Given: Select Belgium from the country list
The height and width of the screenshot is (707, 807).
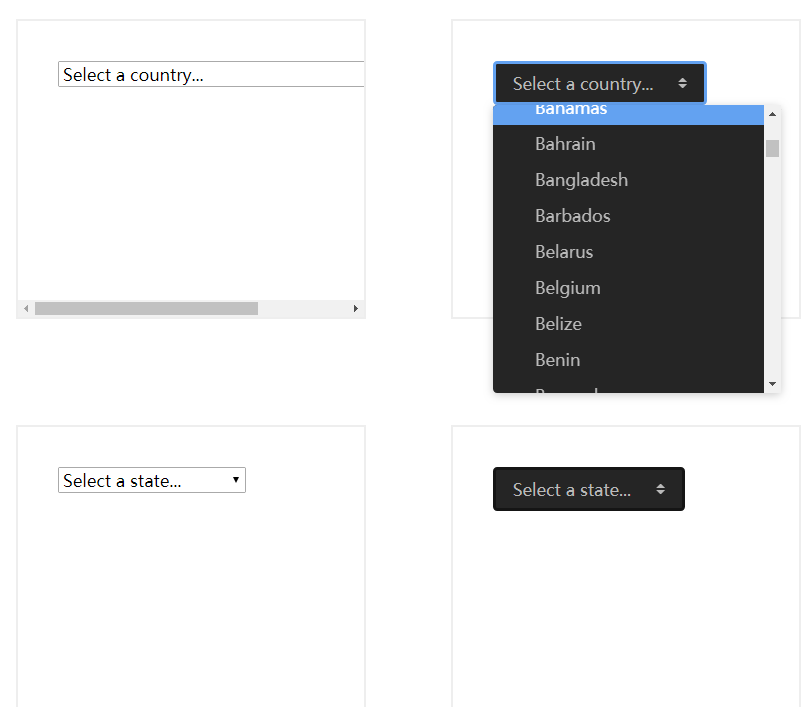Looking at the screenshot, I should [628, 288].
